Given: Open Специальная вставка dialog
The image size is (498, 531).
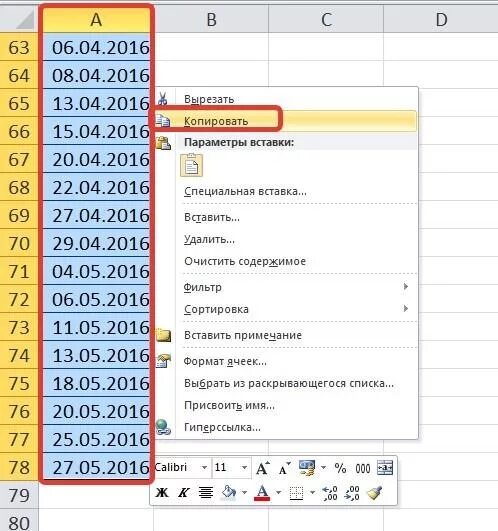Looking at the screenshot, I should (x=245, y=191).
